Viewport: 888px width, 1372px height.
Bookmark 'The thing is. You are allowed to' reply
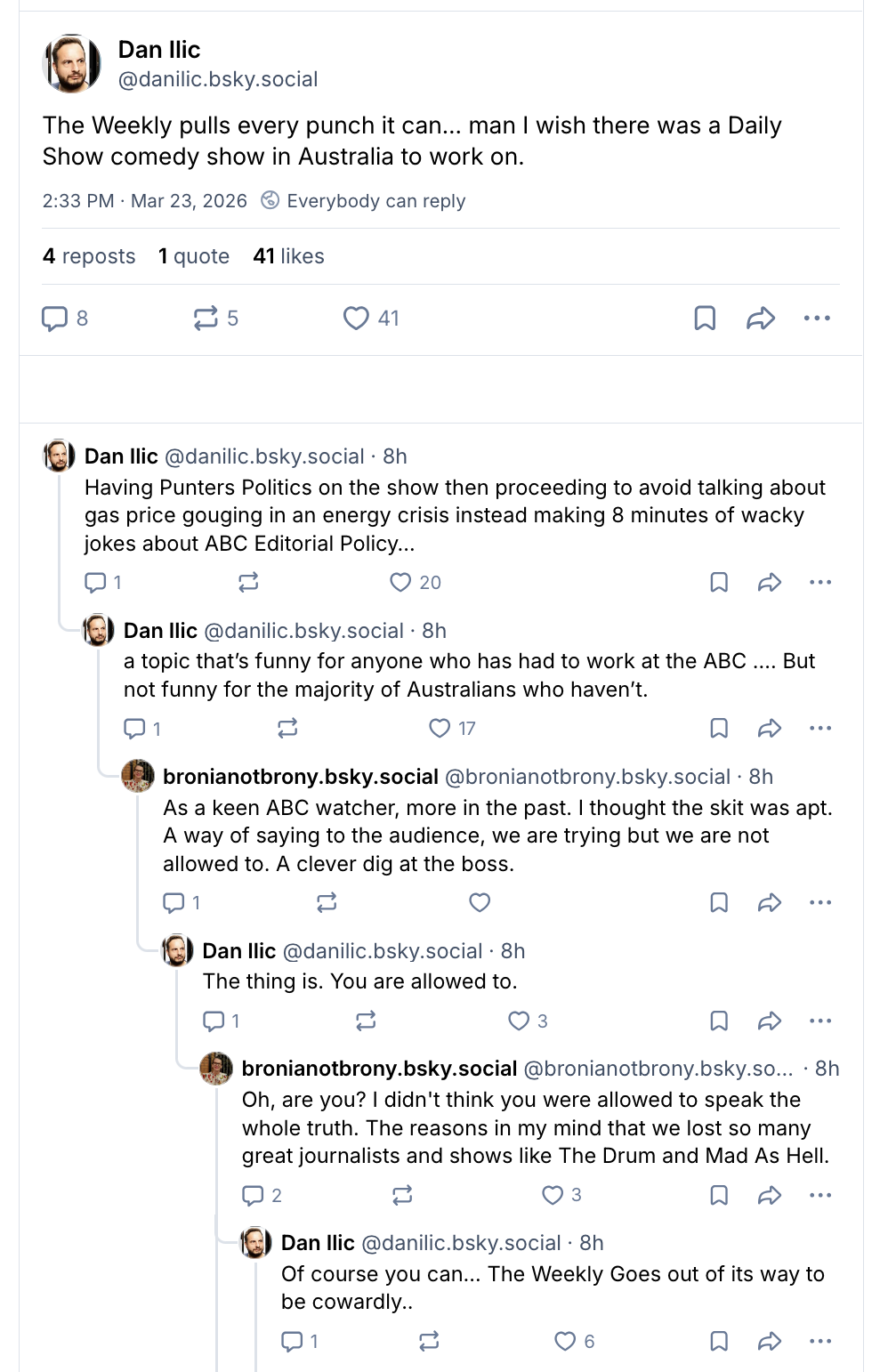pyautogui.click(x=719, y=1021)
